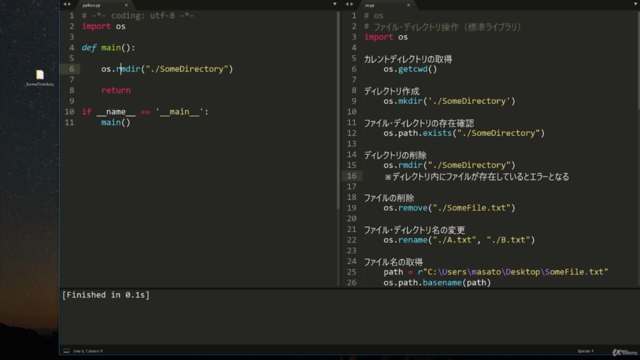Image resolution: width=640 pixels, height=360 pixels.
Task: Click the path = r"C:\Users\masato line
Action: pyautogui.click(x=496, y=272)
